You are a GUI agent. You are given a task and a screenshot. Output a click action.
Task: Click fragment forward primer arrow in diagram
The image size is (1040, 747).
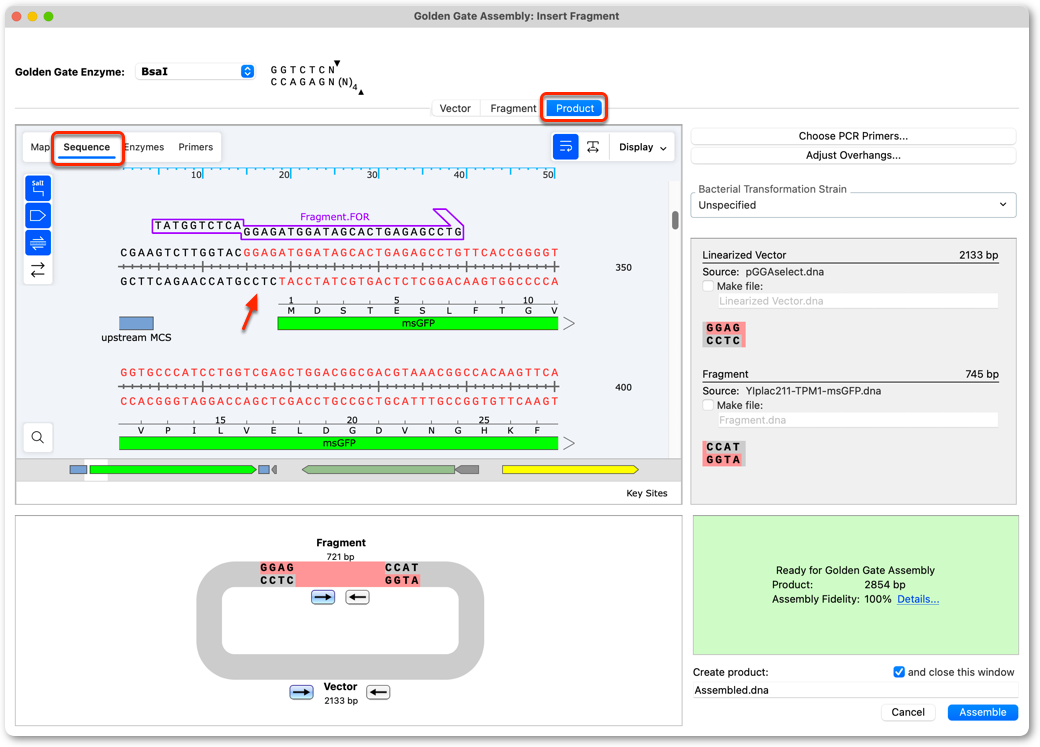323,598
